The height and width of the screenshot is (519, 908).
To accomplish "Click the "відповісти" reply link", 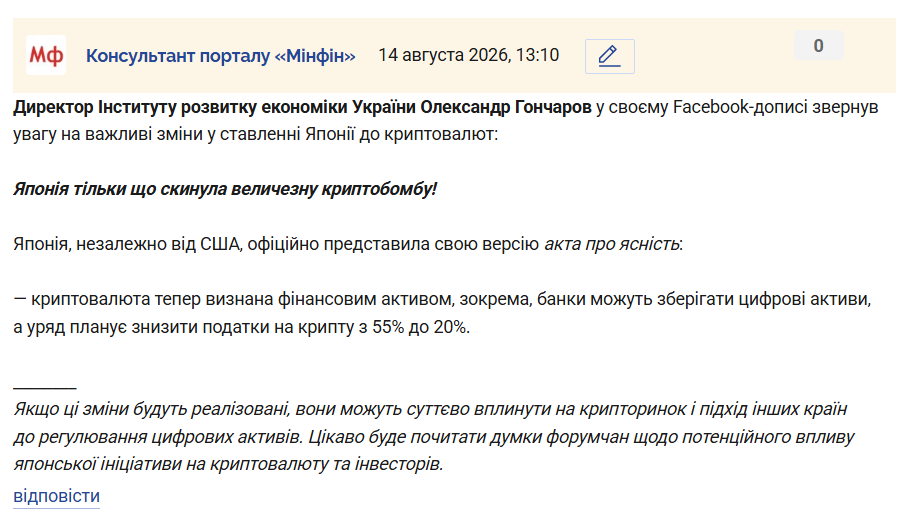I will pos(57,496).
